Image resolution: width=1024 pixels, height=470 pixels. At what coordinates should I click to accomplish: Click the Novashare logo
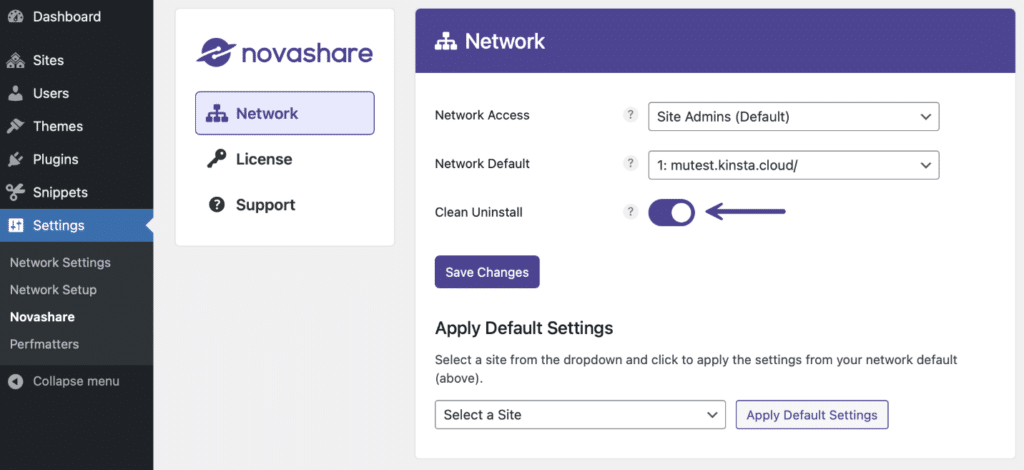(285, 52)
